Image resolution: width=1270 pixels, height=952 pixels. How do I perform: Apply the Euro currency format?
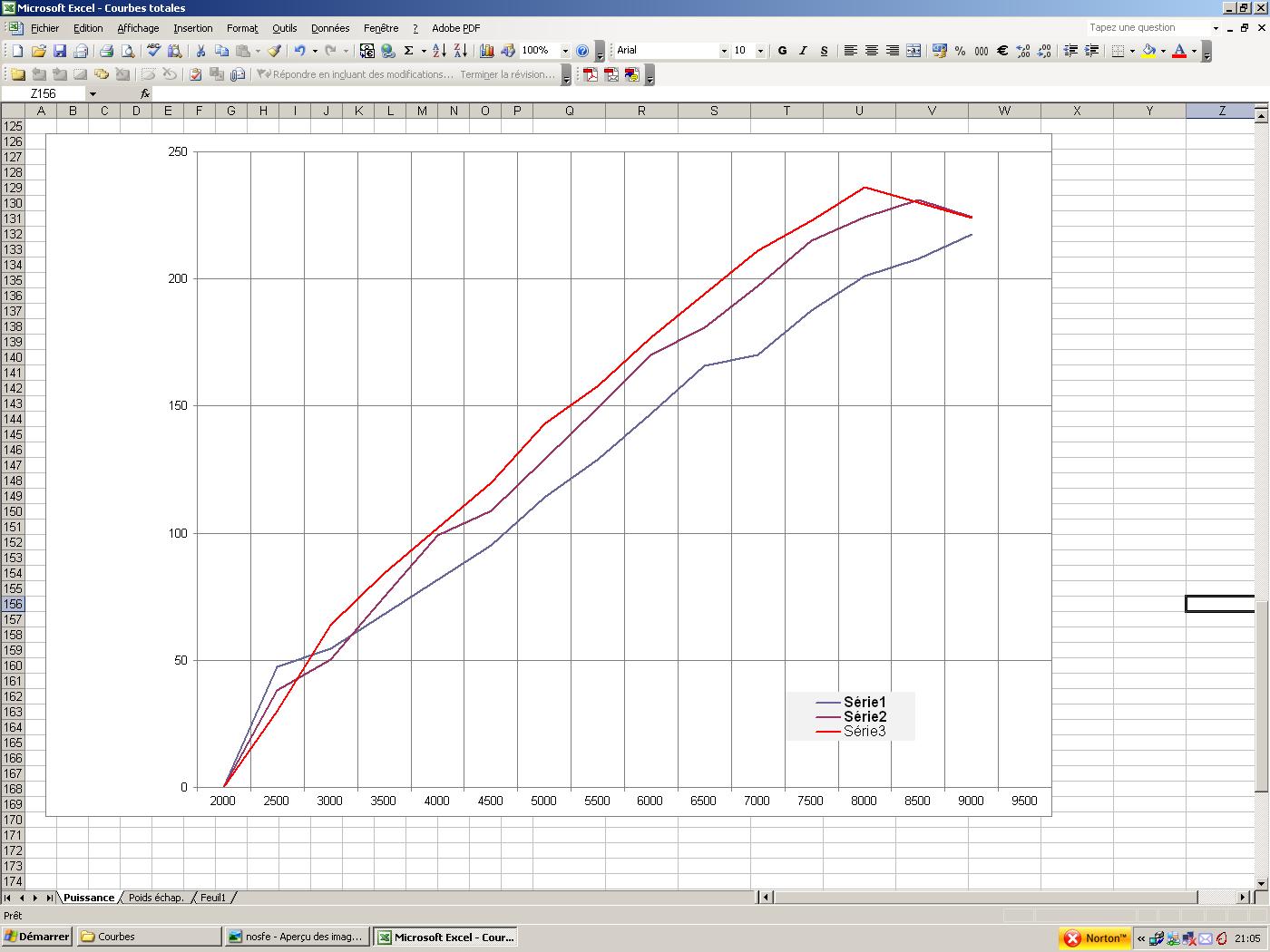point(1002,51)
